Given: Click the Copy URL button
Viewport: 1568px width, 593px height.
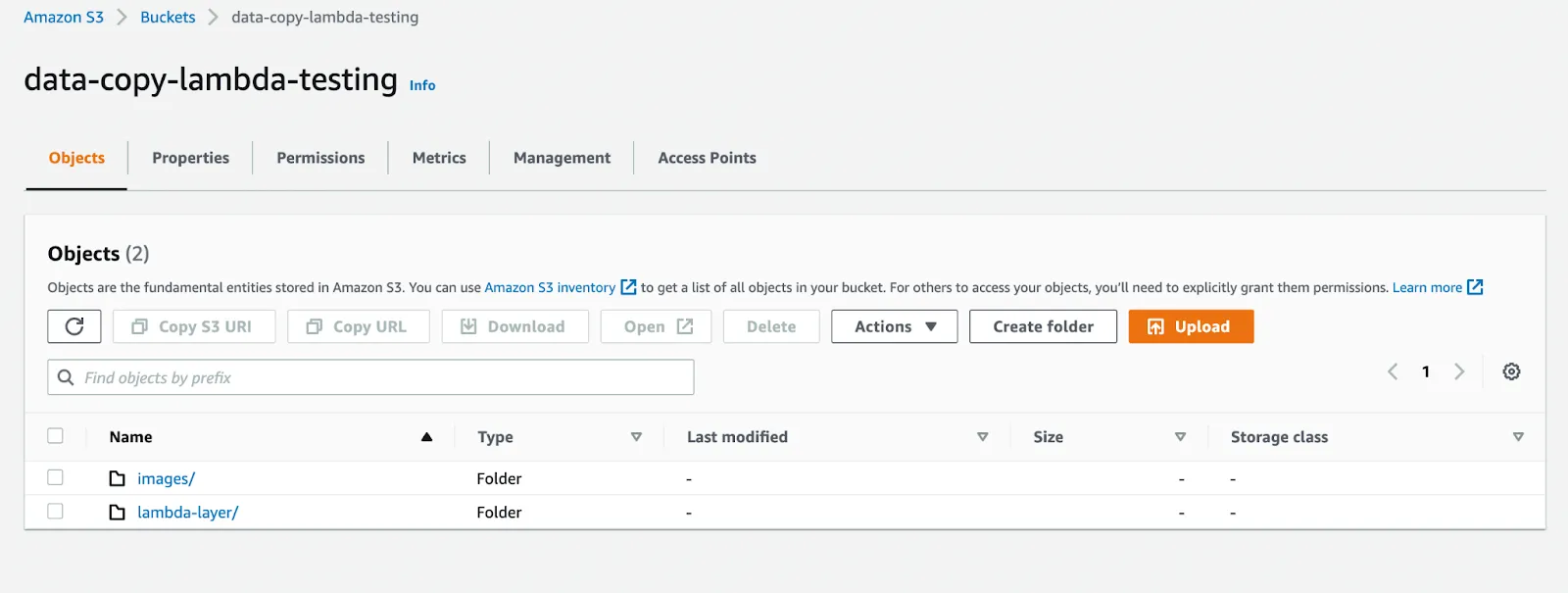Looking at the screenshot, I should coord(359,326).
